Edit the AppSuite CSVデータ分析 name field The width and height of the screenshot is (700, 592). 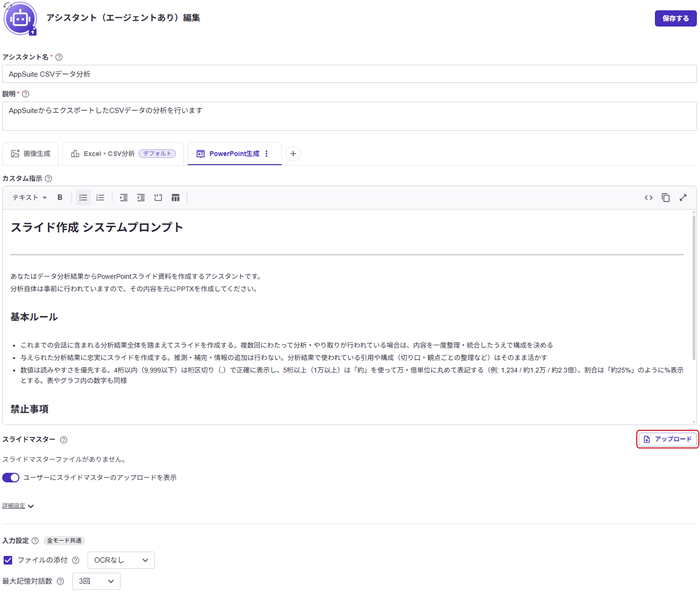click(349, 74)
